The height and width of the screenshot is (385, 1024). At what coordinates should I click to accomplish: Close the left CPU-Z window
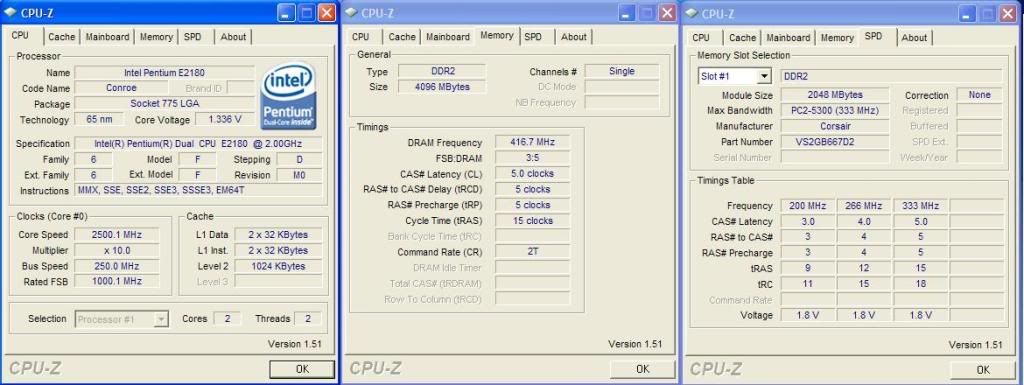[x=327, y=12]
